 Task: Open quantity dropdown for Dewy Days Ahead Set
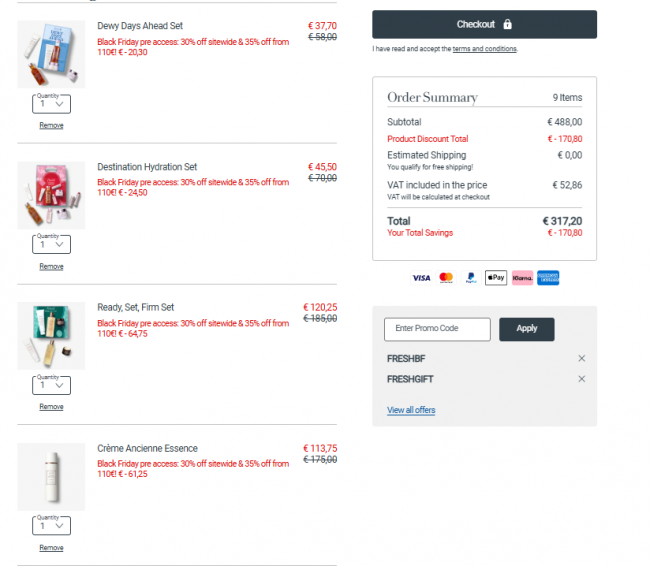(x=51, y=103)
